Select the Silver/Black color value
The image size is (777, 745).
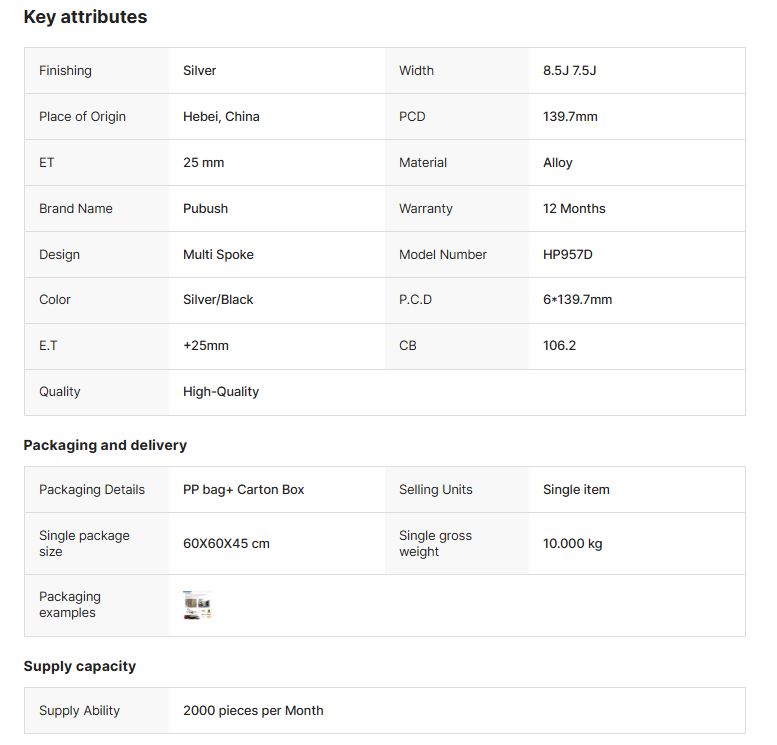coord(218,300)
